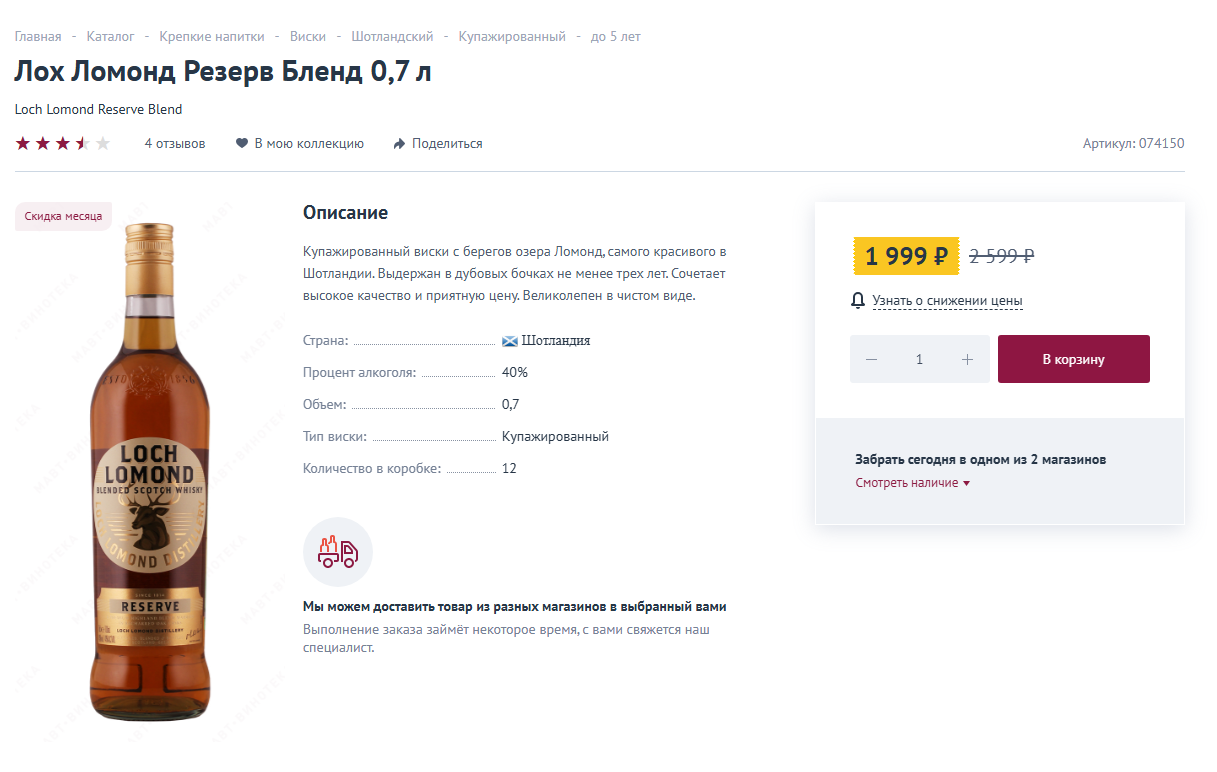The image size is (1217, 772).
Task: Click the heart icon for my collection
Action: click(x=241, y=144)
